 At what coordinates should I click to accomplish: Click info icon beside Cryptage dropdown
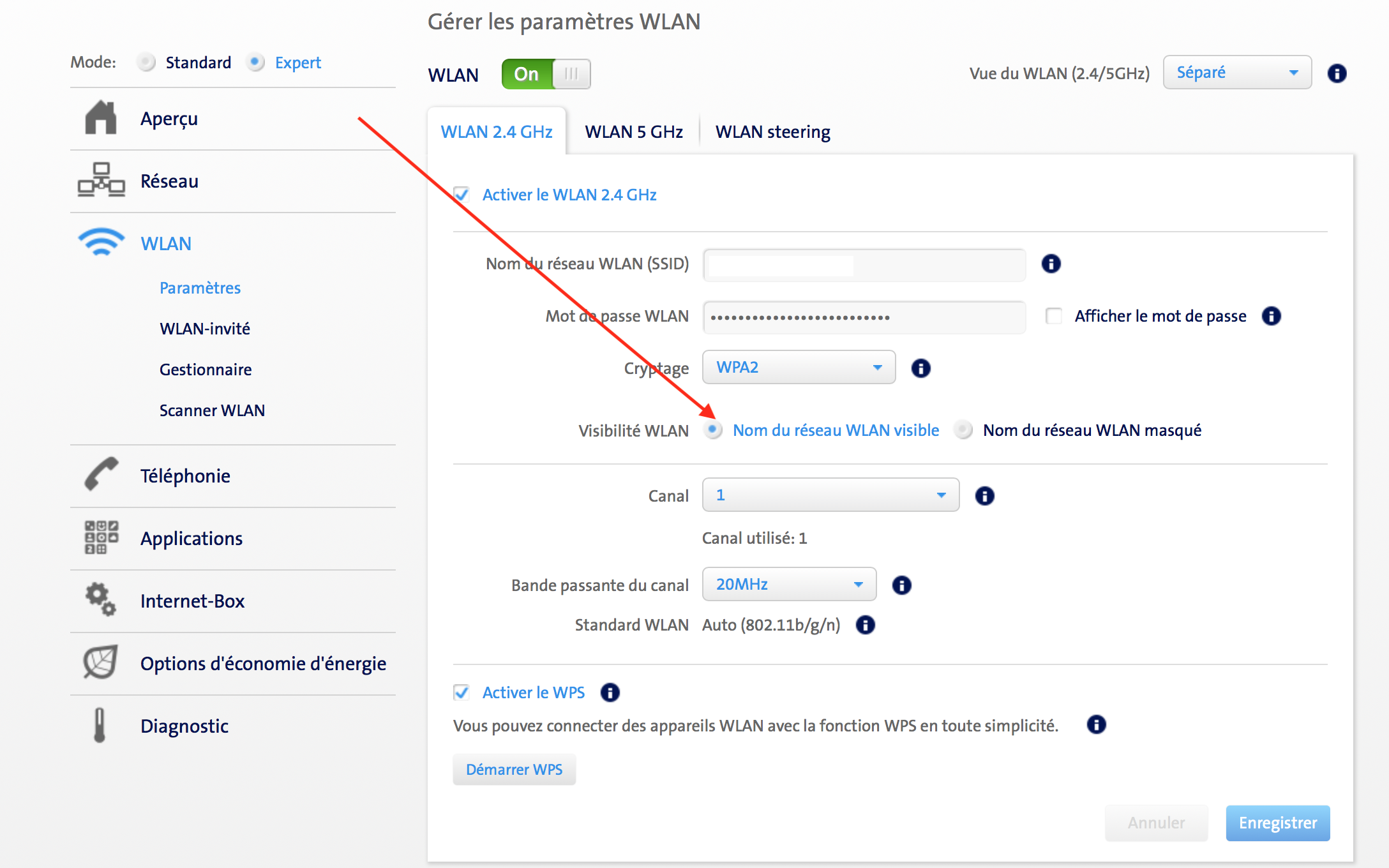coord(920,368)
